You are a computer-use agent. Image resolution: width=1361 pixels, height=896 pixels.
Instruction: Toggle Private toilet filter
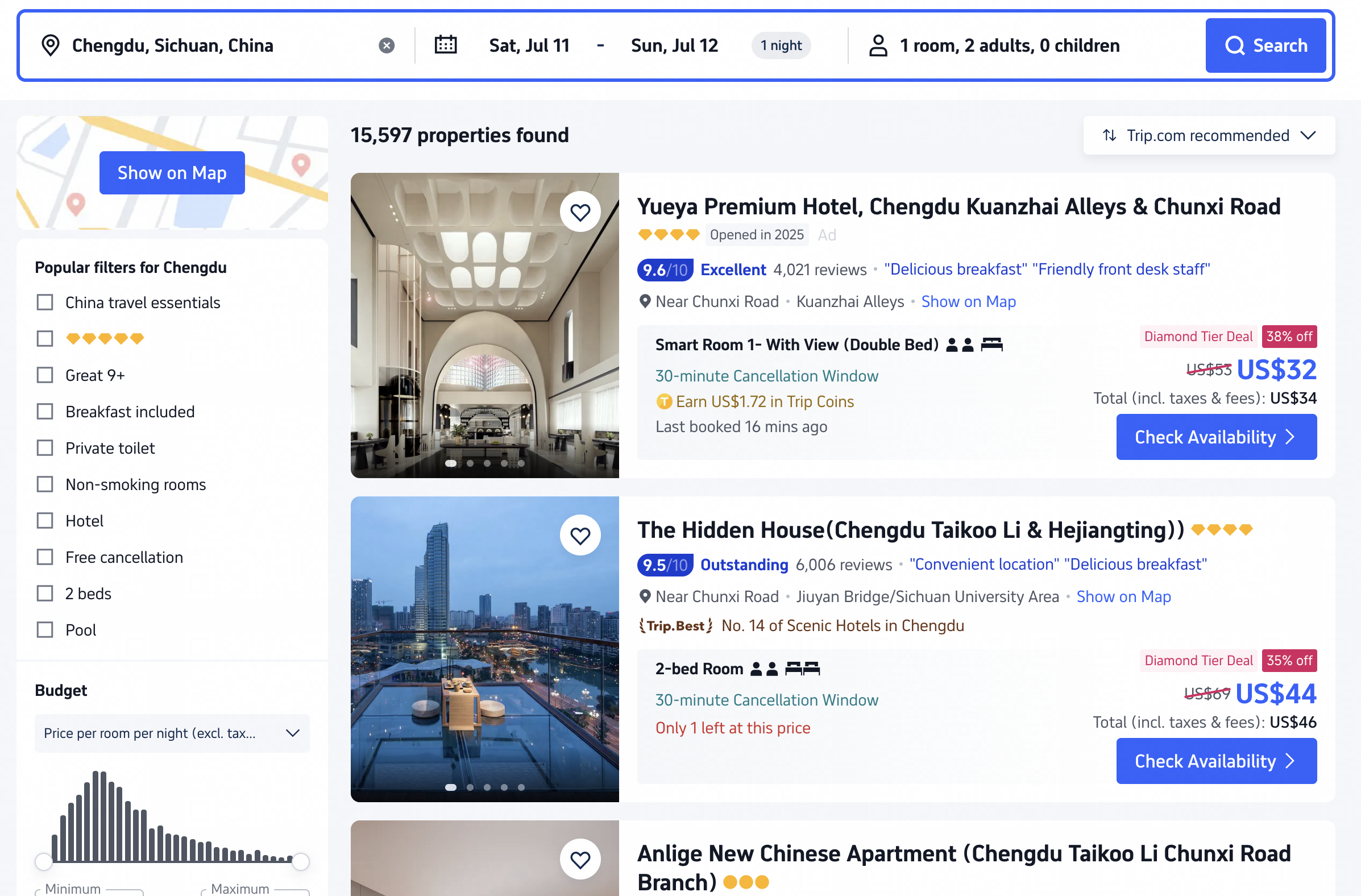click(44, 447)
